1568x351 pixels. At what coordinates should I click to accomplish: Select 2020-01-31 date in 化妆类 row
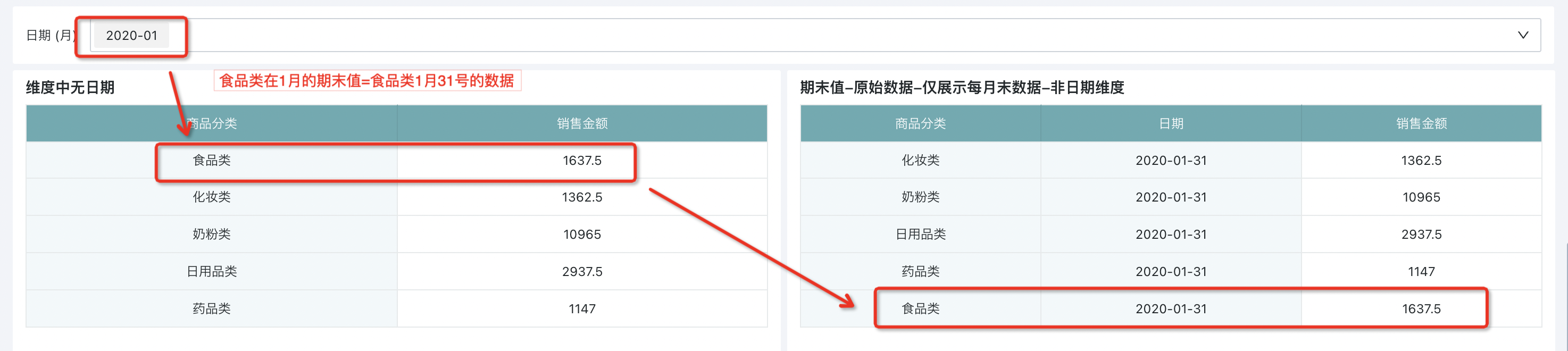[1171, 161]
